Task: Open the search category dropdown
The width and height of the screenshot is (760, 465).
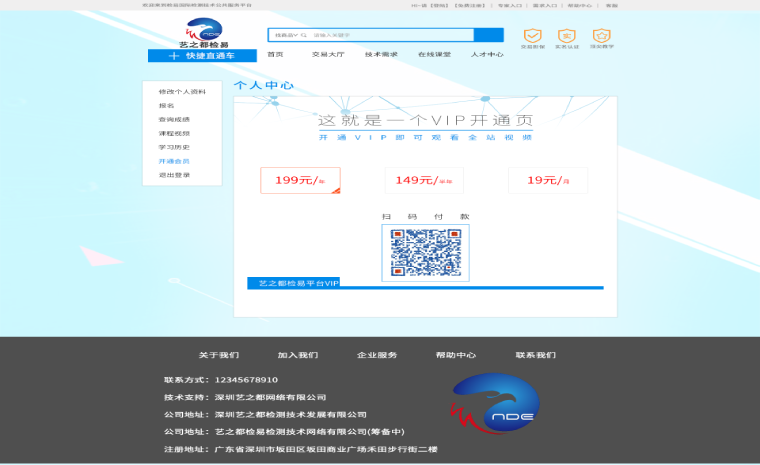Action: [286, 35]
